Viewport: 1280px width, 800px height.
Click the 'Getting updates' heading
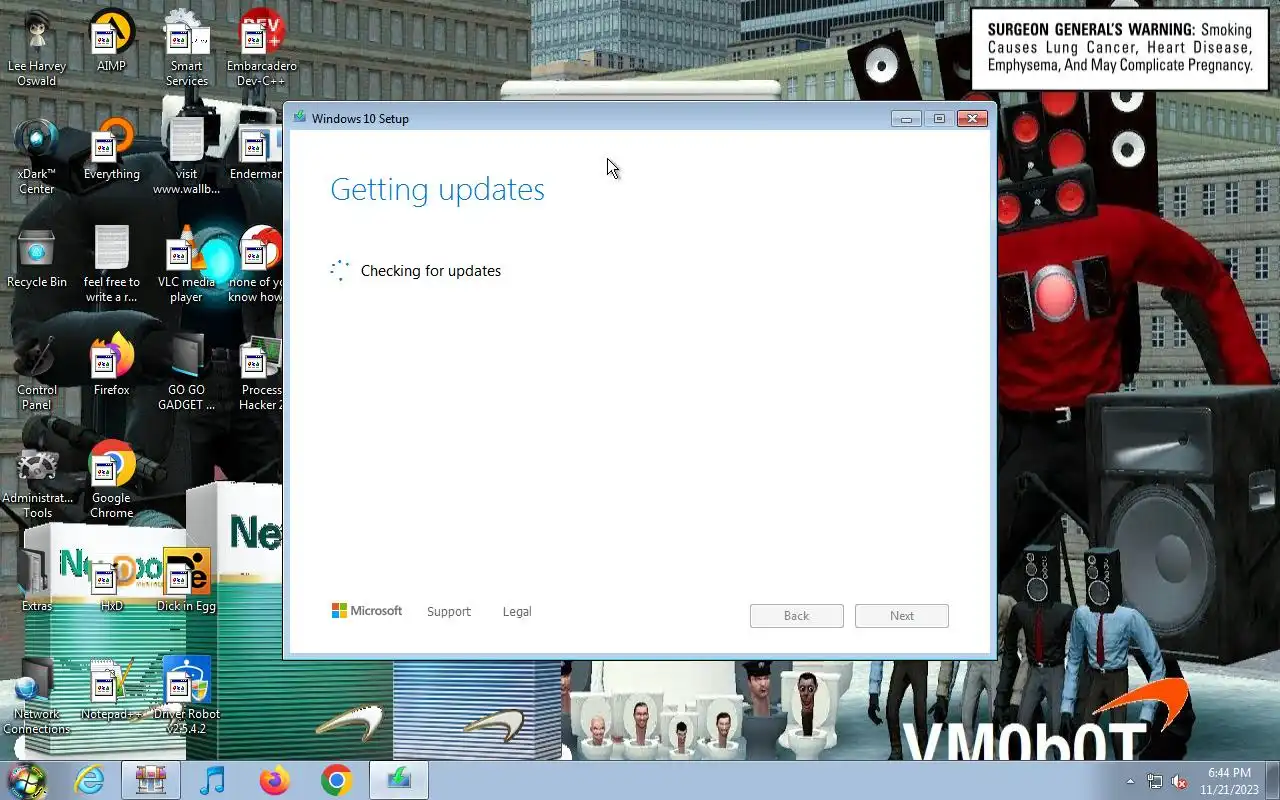coord(437,190)
